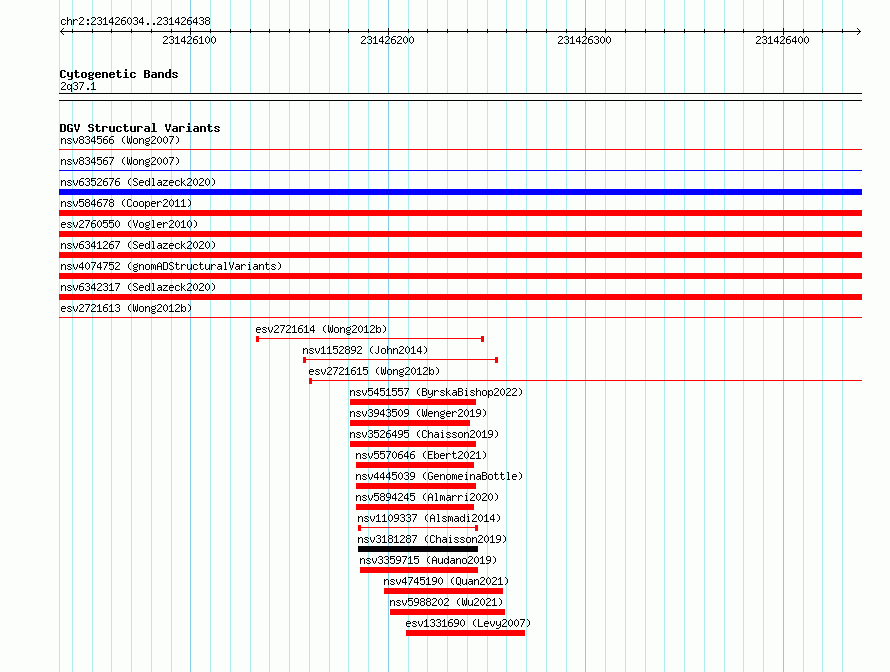The image size is (890, 672).
Task: Click the red esv1331690 (Levy2007) bar
Action: coord(465,633)
